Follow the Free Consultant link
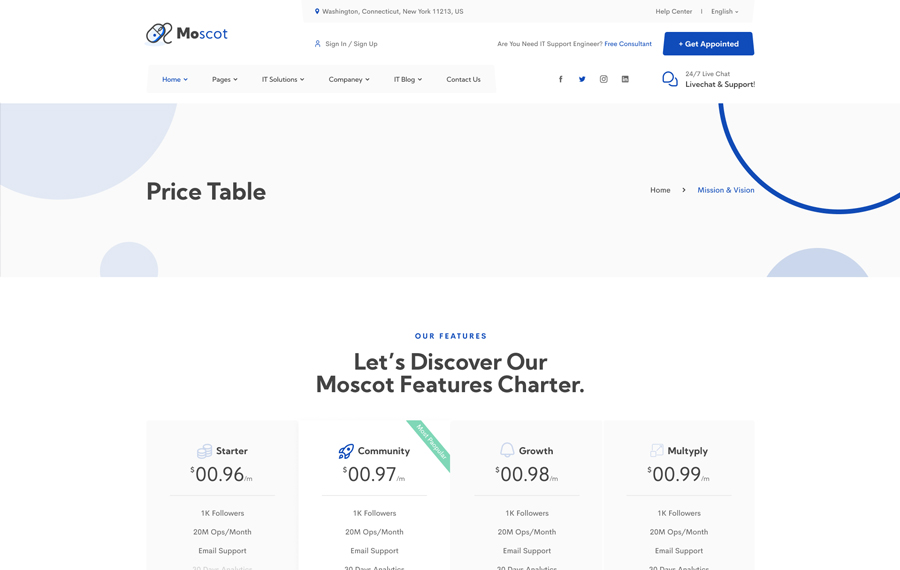 (628, 44)
